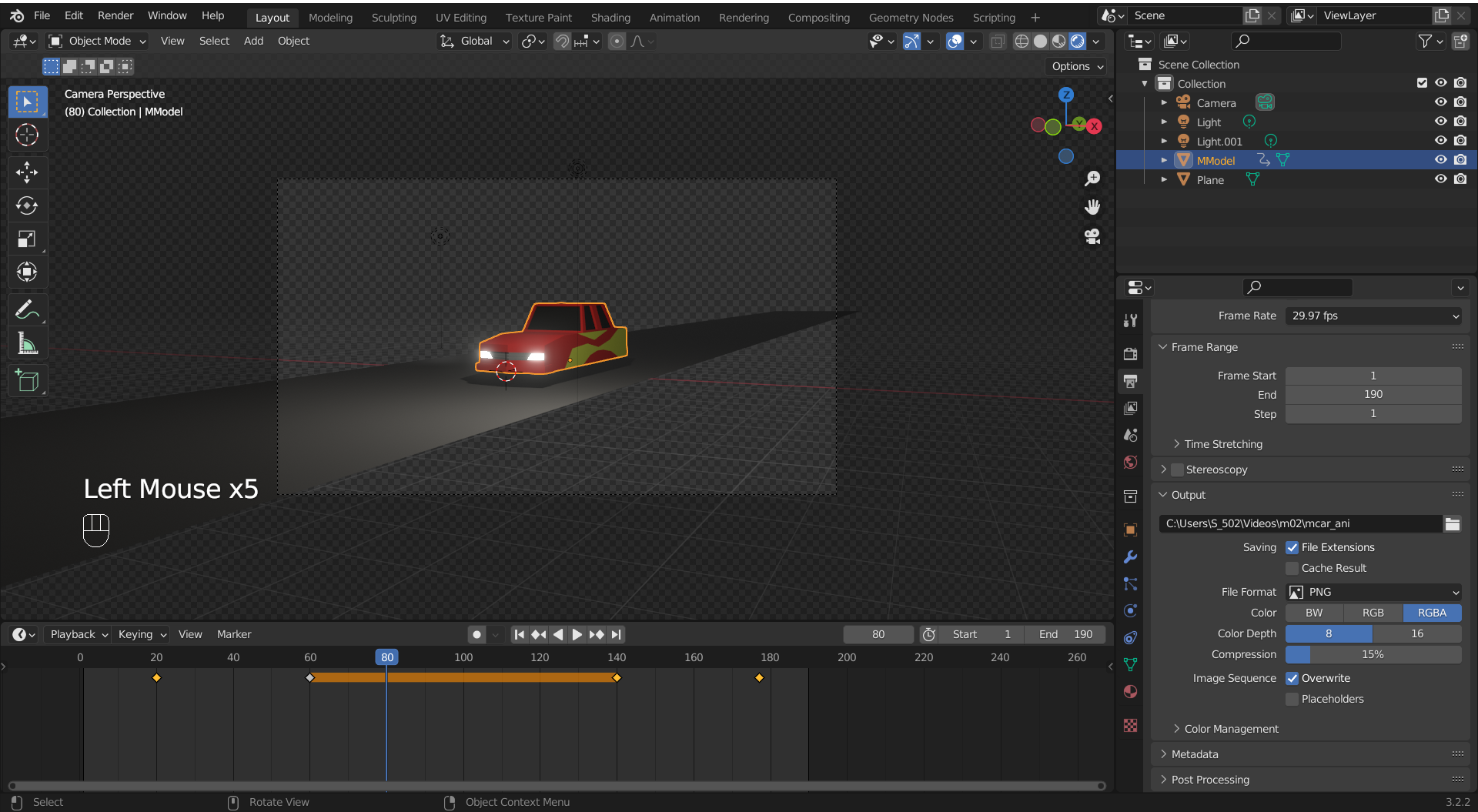Viewport: 1478px width, 812px height.
Task: Toggle camera view icon in viewport
Action: pos(1092,236)
